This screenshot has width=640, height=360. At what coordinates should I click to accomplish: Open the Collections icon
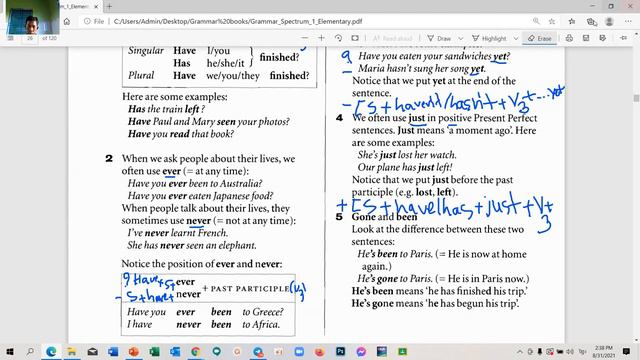[x=591, y=21]
